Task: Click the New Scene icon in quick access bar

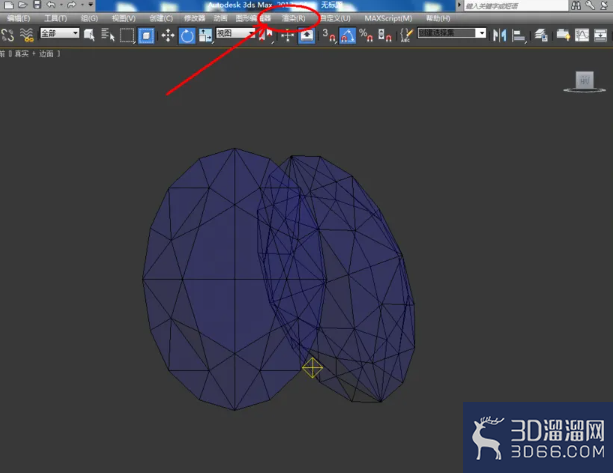Action: pos(9,5)
